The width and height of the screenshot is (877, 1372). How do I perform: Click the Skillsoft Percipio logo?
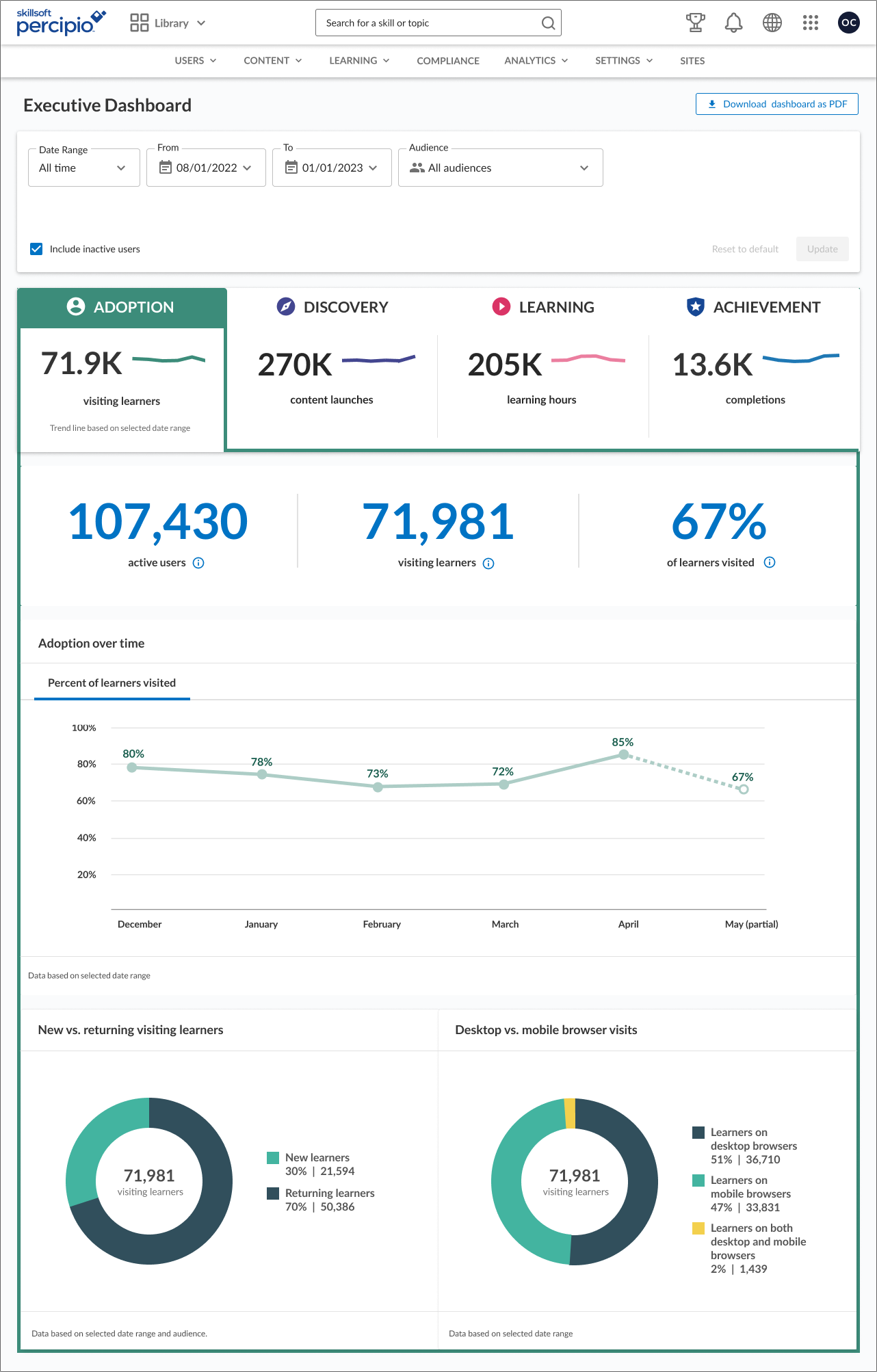(x=62, y=23)
